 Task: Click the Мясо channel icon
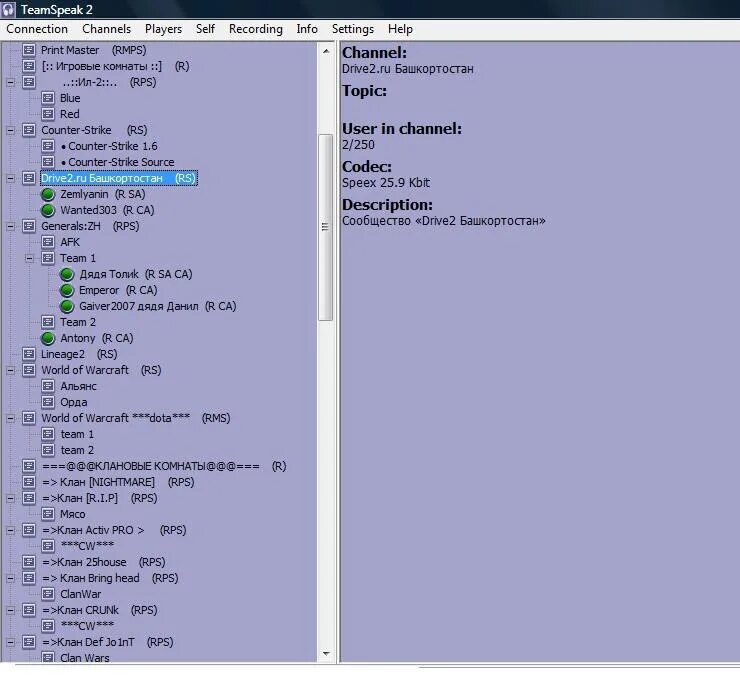point(48,515)
